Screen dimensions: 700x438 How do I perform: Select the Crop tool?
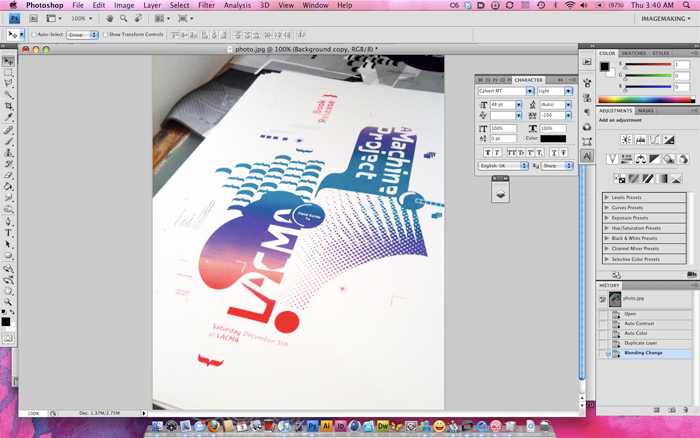8,106
